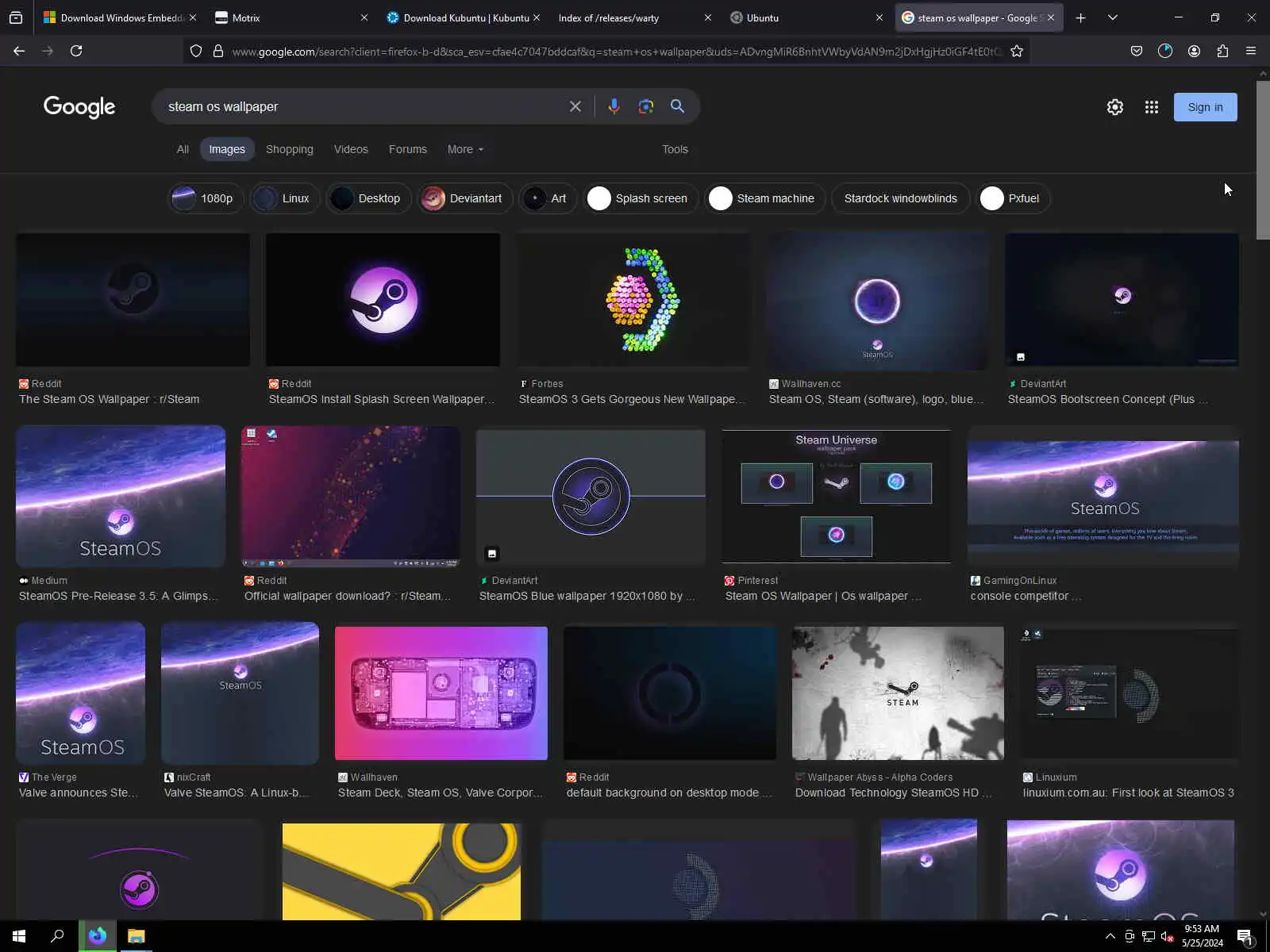Open Medium SteamOS Pre-Release 3.5 thumbnail
The width and height of the screenshot is (1270, 952).
pyautogui.click(x=121, y=497)
